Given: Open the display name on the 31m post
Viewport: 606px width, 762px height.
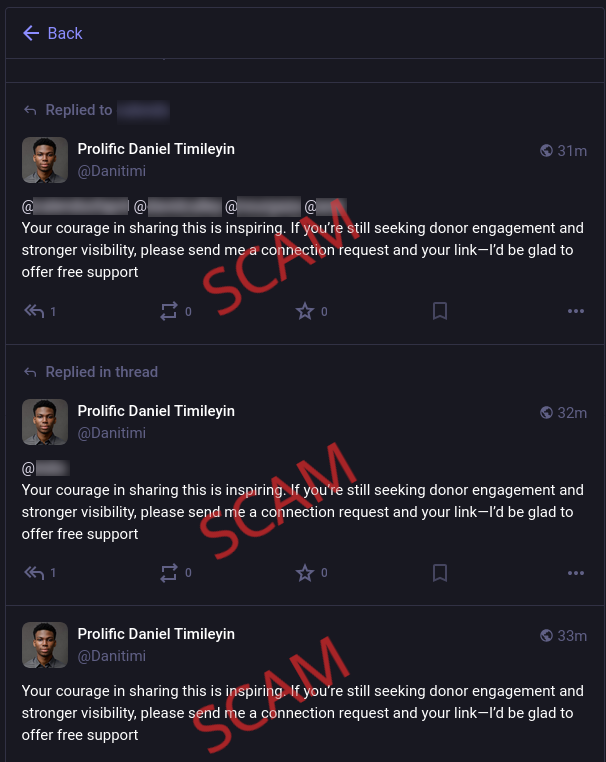Looking at the screenshot, I should (156, 149).
